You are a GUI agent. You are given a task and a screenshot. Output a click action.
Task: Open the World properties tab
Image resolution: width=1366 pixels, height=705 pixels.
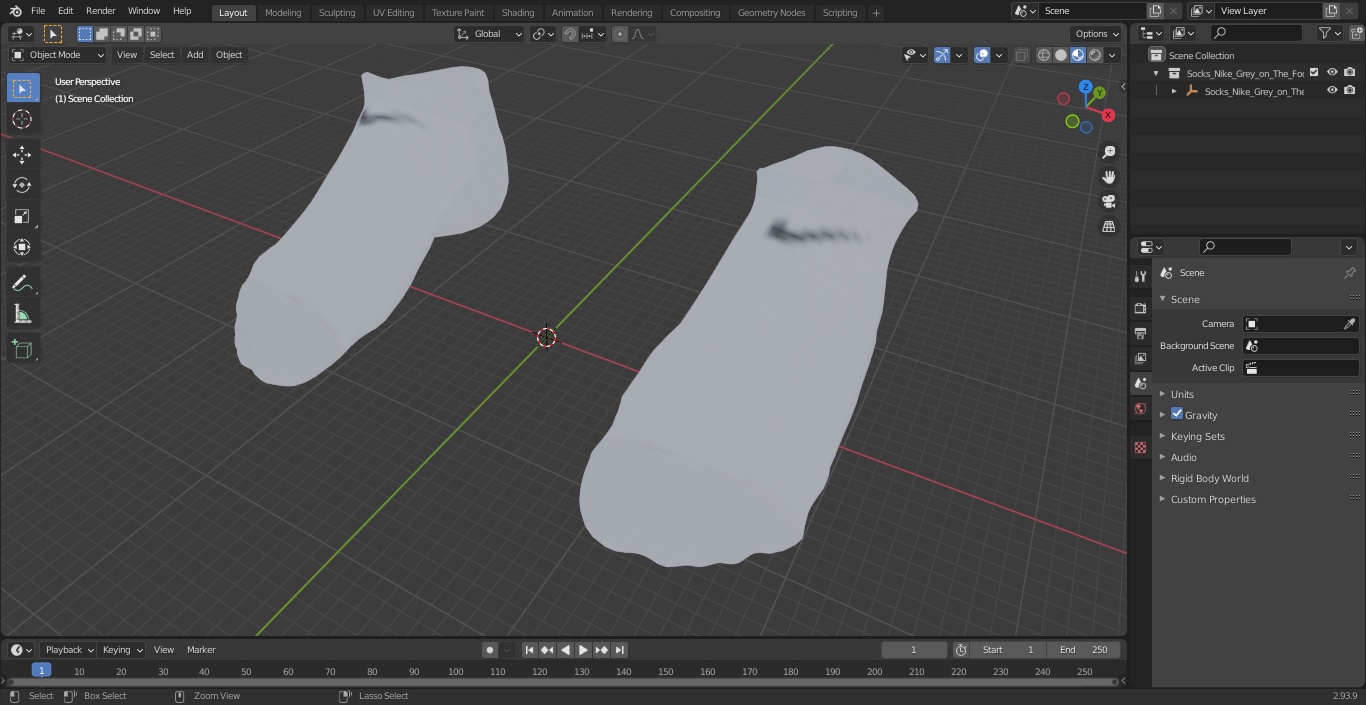click(1140, 408)
